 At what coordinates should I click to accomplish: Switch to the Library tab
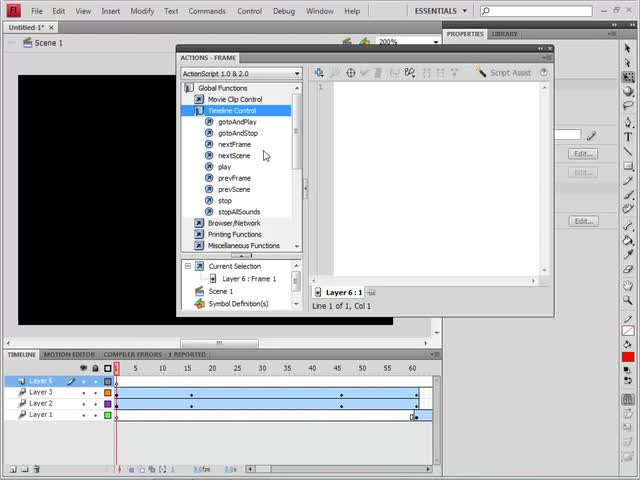click(505, 34)
